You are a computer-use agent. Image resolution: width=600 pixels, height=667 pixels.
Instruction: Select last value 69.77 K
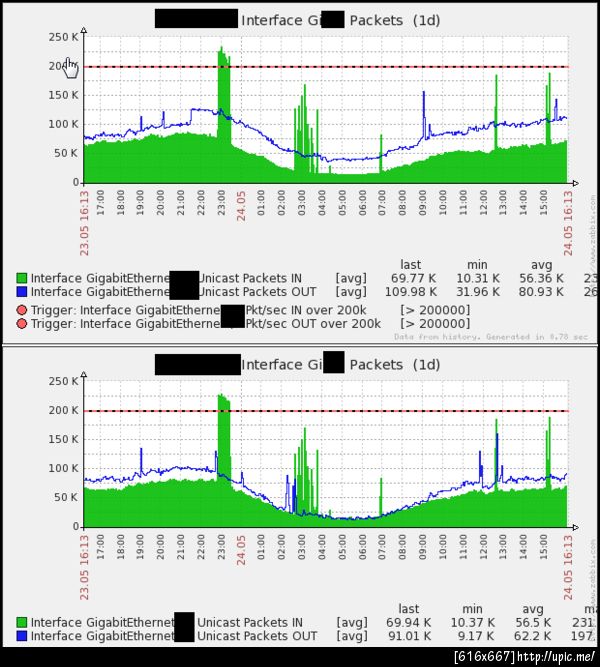coord(413,279)
